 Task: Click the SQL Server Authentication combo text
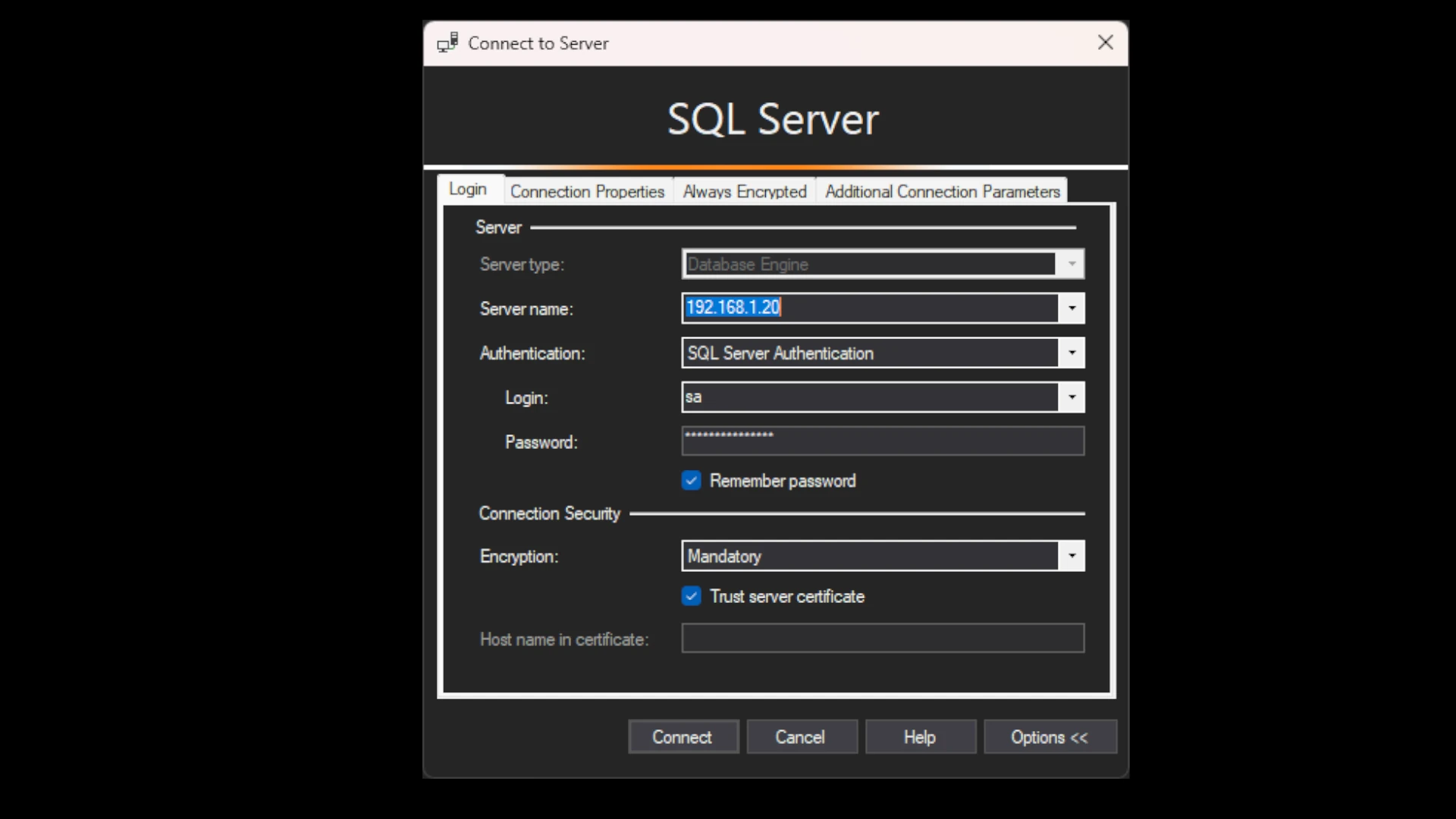[x=780, y=353]
